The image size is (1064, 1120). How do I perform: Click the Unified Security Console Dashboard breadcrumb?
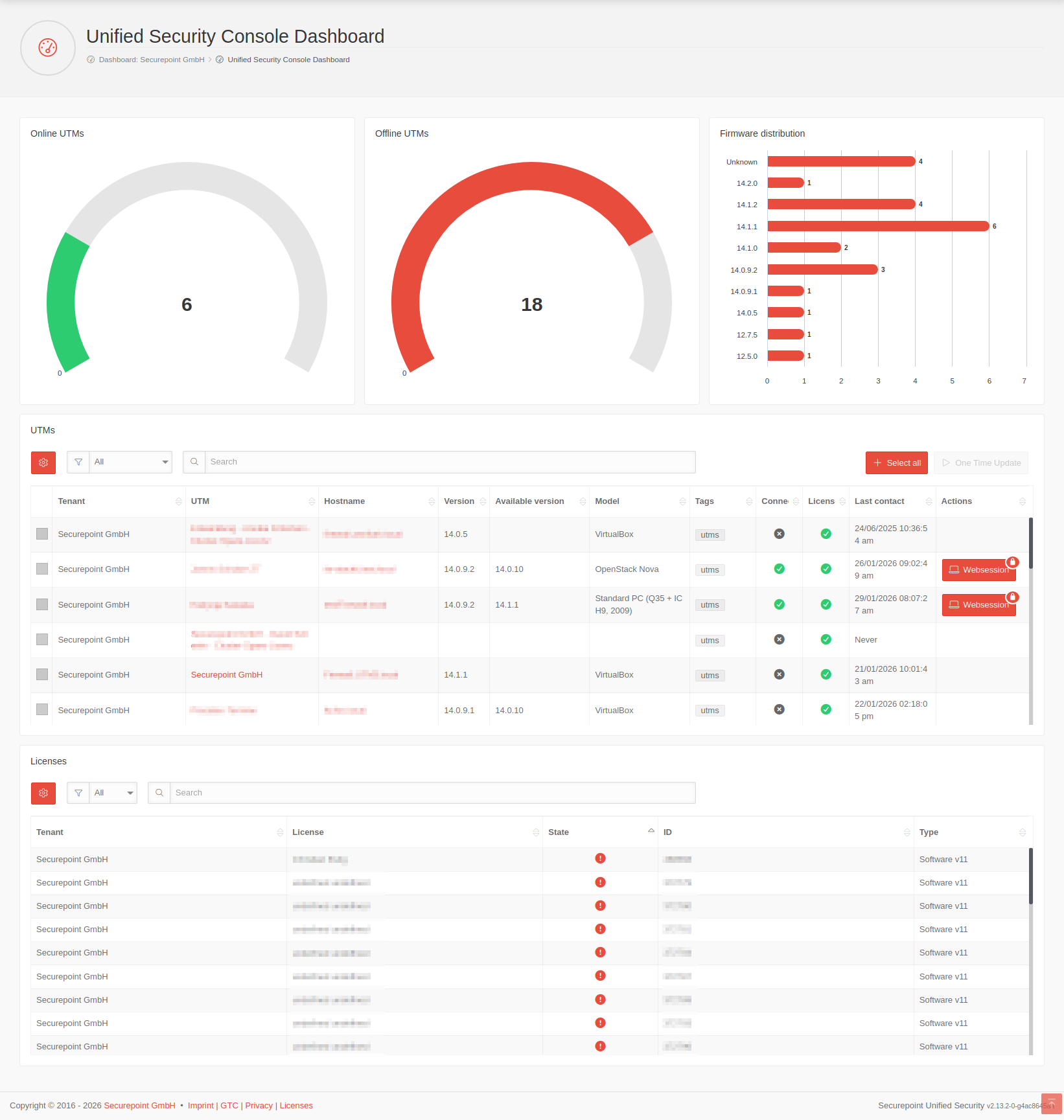pyautogui.click(x=288, y=59)
